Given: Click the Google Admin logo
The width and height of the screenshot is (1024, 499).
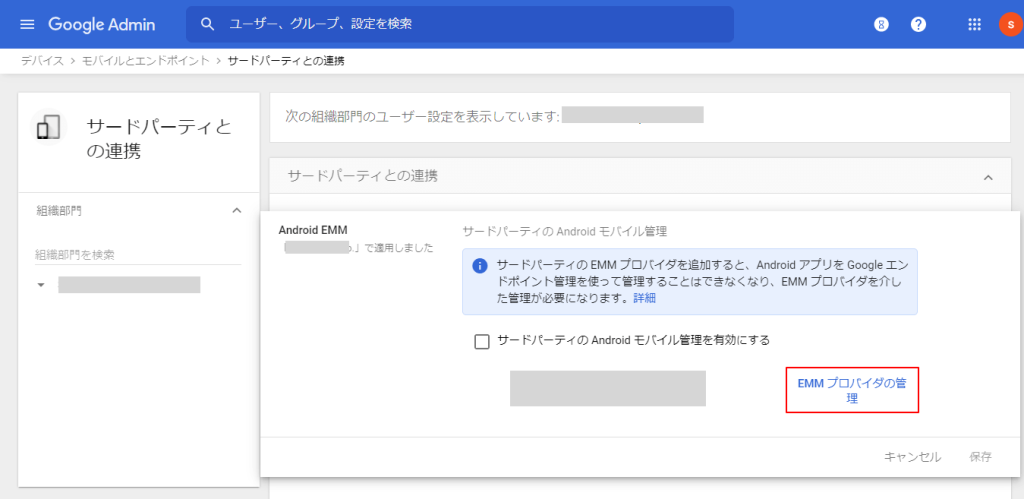Looking at the screenshot, I should [102, 25].
